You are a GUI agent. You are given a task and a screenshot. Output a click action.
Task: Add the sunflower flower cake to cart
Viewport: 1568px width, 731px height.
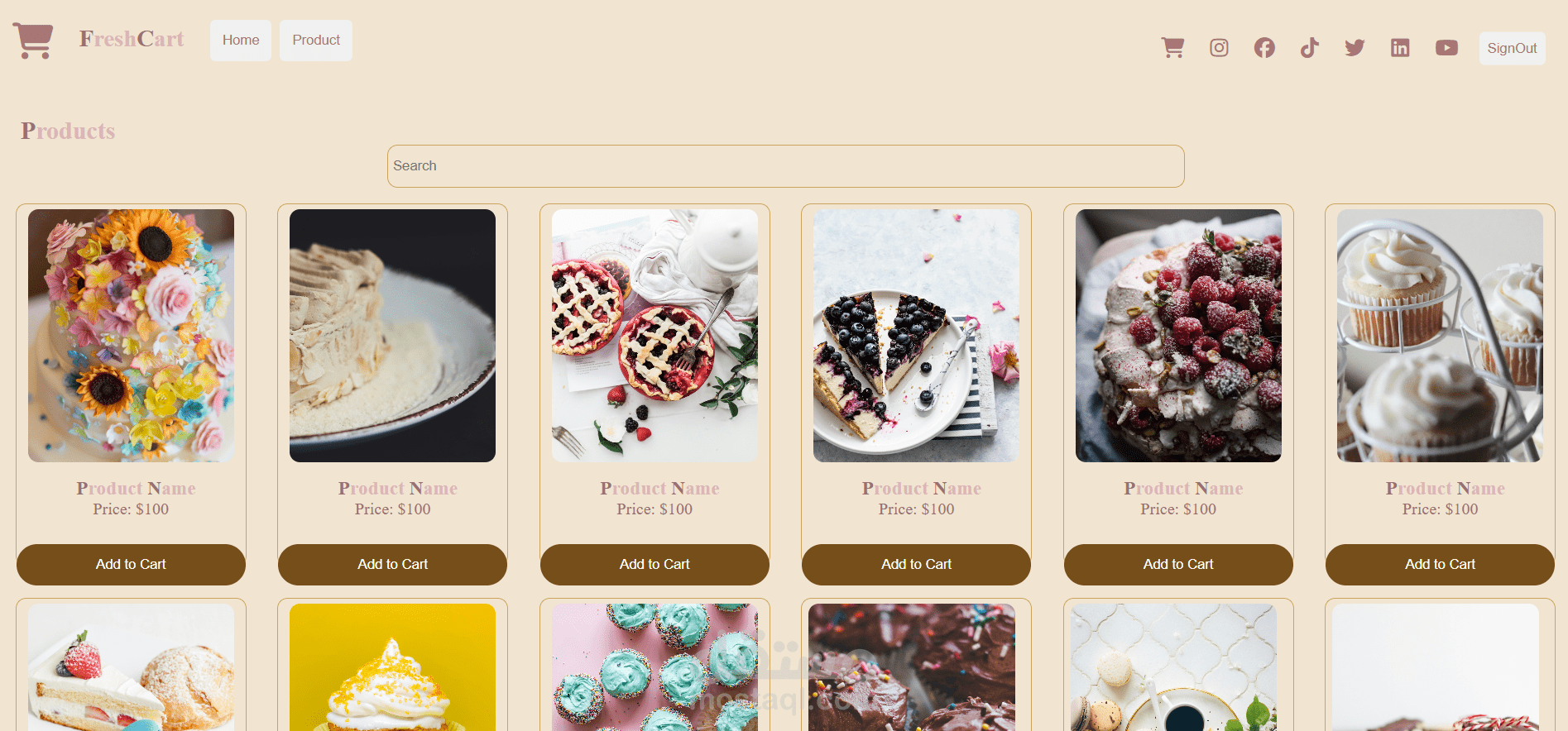[131, 564]
